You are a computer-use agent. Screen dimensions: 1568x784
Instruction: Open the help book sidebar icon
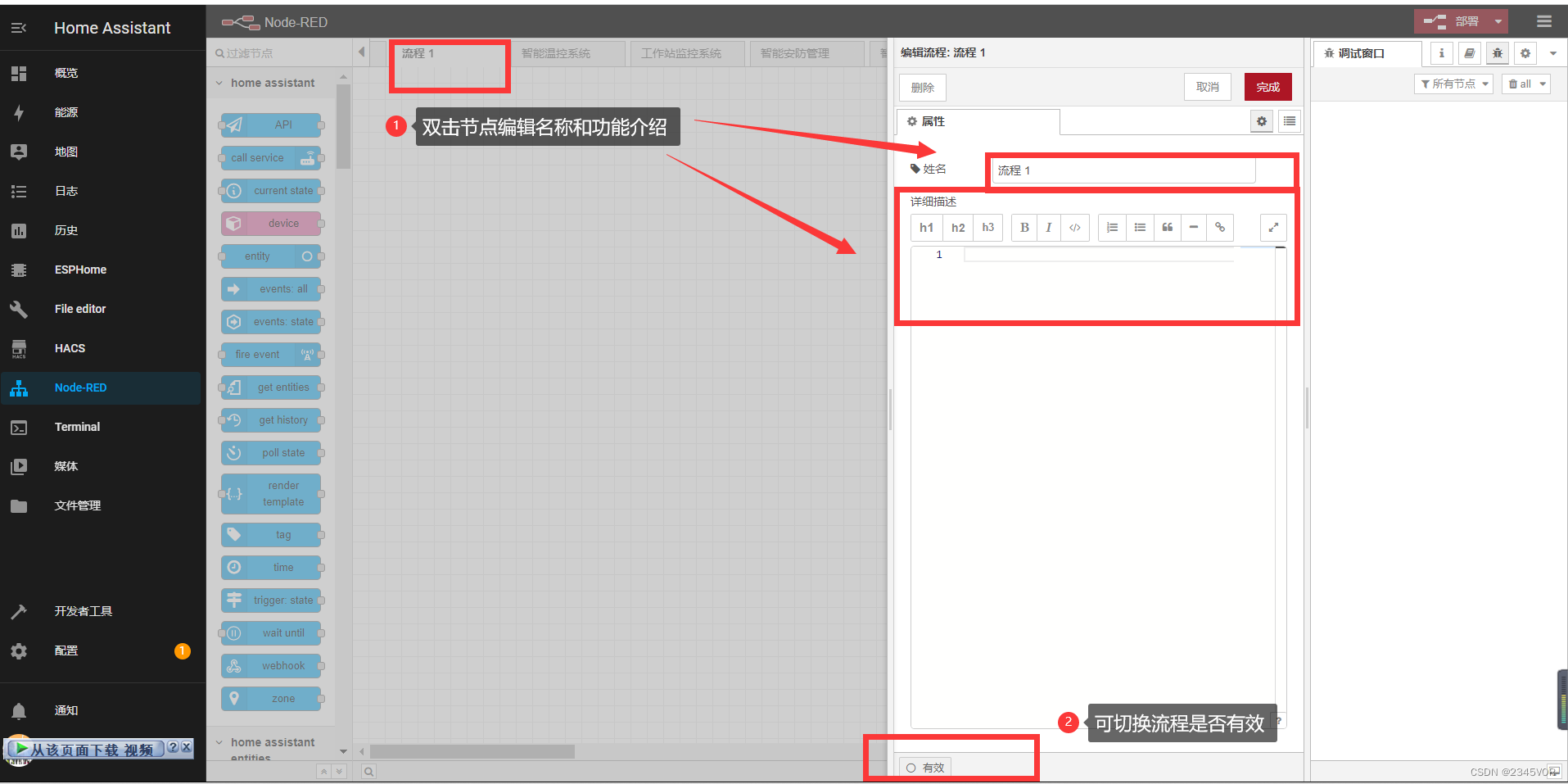click(1470, 53)
